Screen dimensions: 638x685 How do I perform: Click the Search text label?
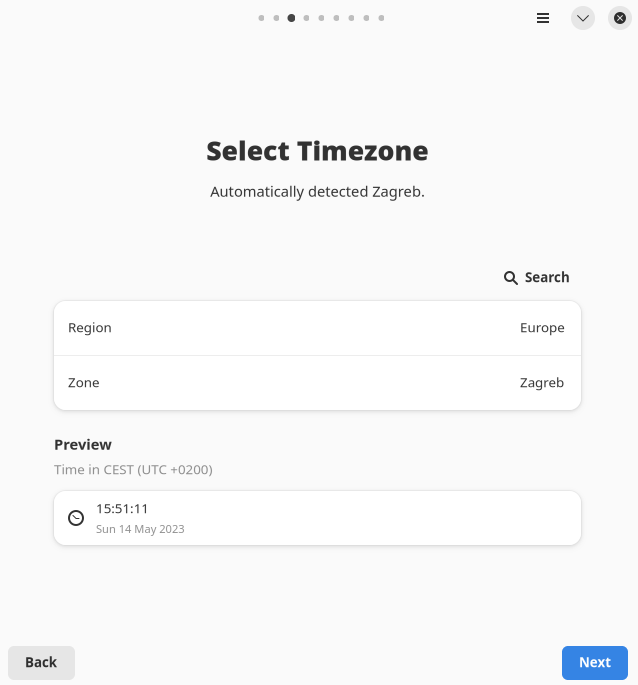[x=547, y=278]
